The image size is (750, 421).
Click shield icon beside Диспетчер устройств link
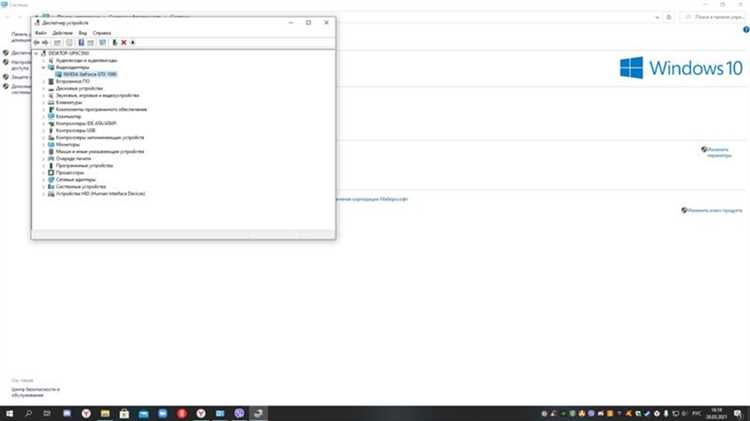(6, 53)
